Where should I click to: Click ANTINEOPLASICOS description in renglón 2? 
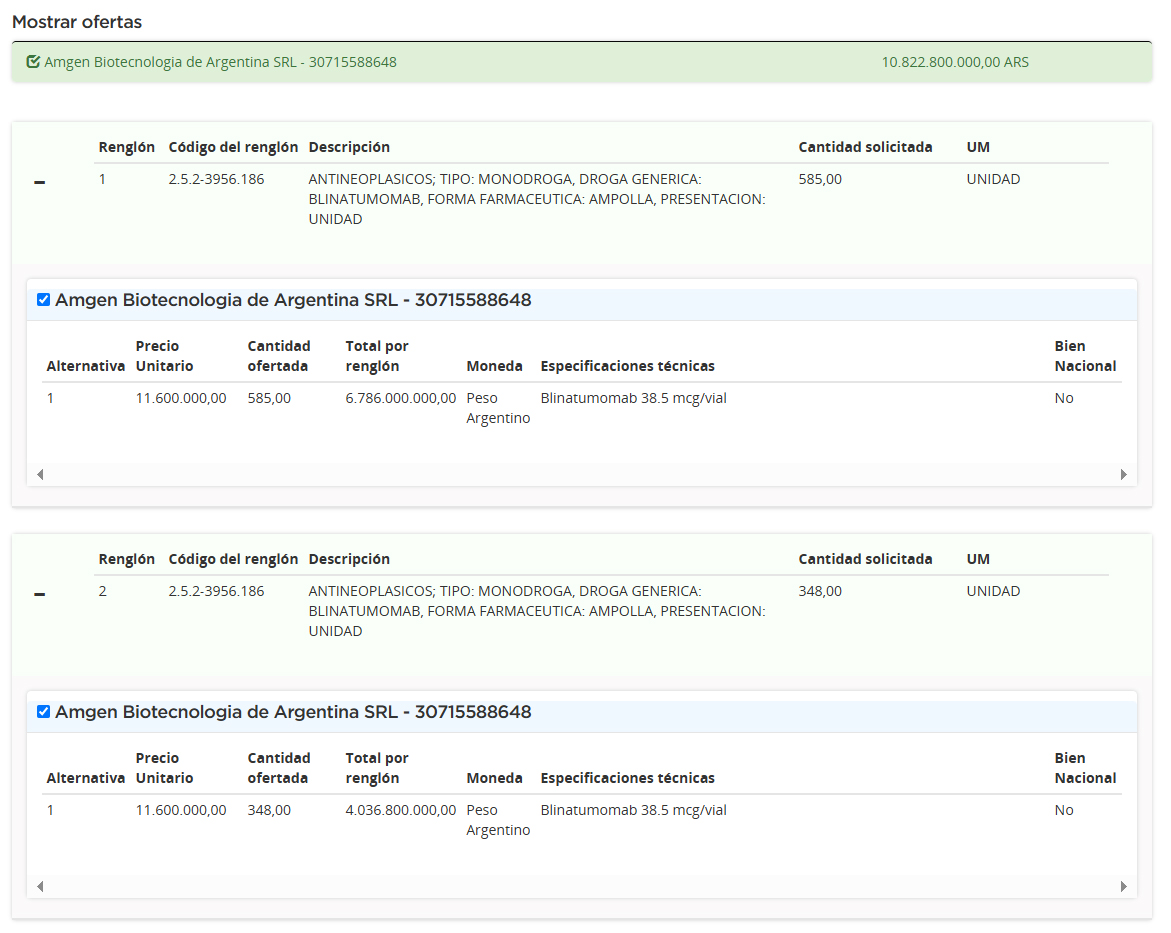pos(537,610)
